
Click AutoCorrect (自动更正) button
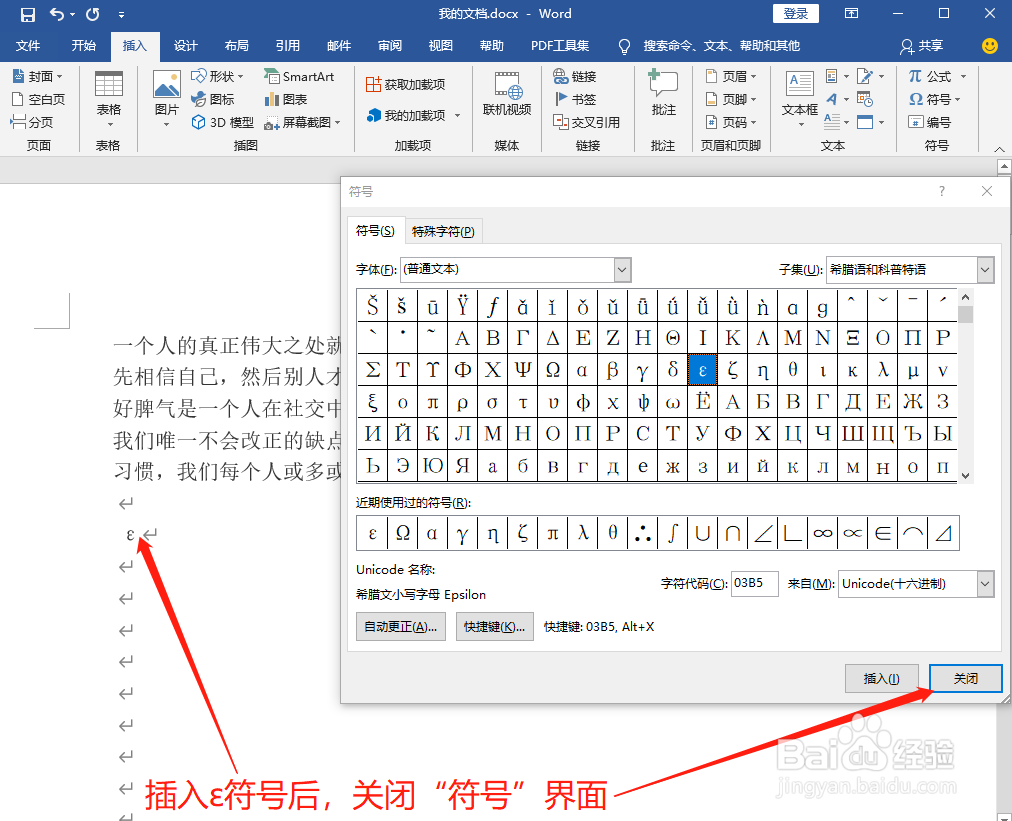(401, 627)
